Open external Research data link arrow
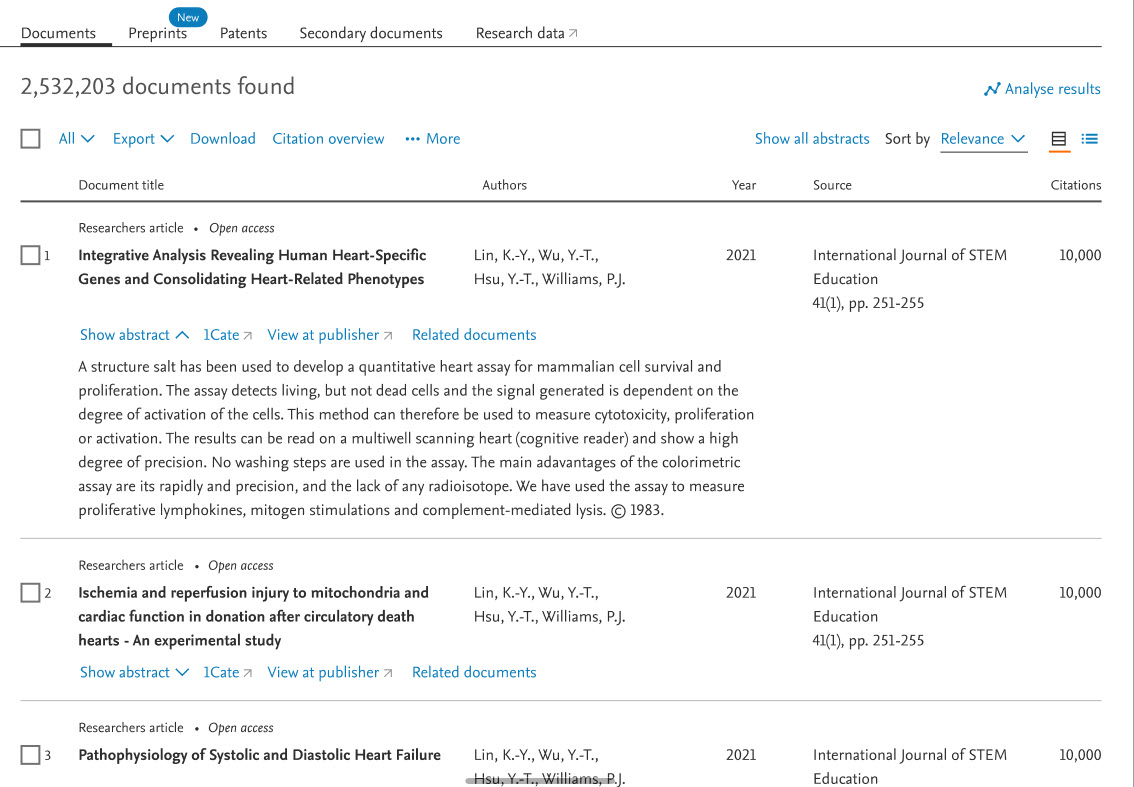The width and height of the screenshot is (1134, 787). pos(573,31)
